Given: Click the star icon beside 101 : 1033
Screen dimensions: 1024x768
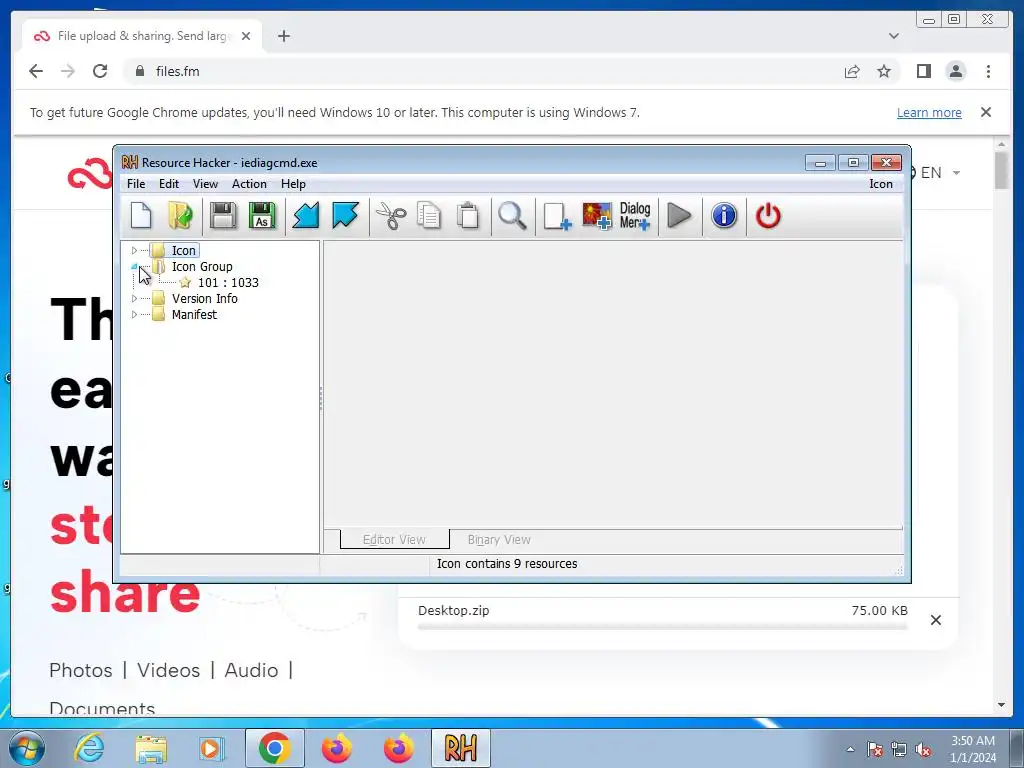Looking at the screenshot, I should 185,282.
